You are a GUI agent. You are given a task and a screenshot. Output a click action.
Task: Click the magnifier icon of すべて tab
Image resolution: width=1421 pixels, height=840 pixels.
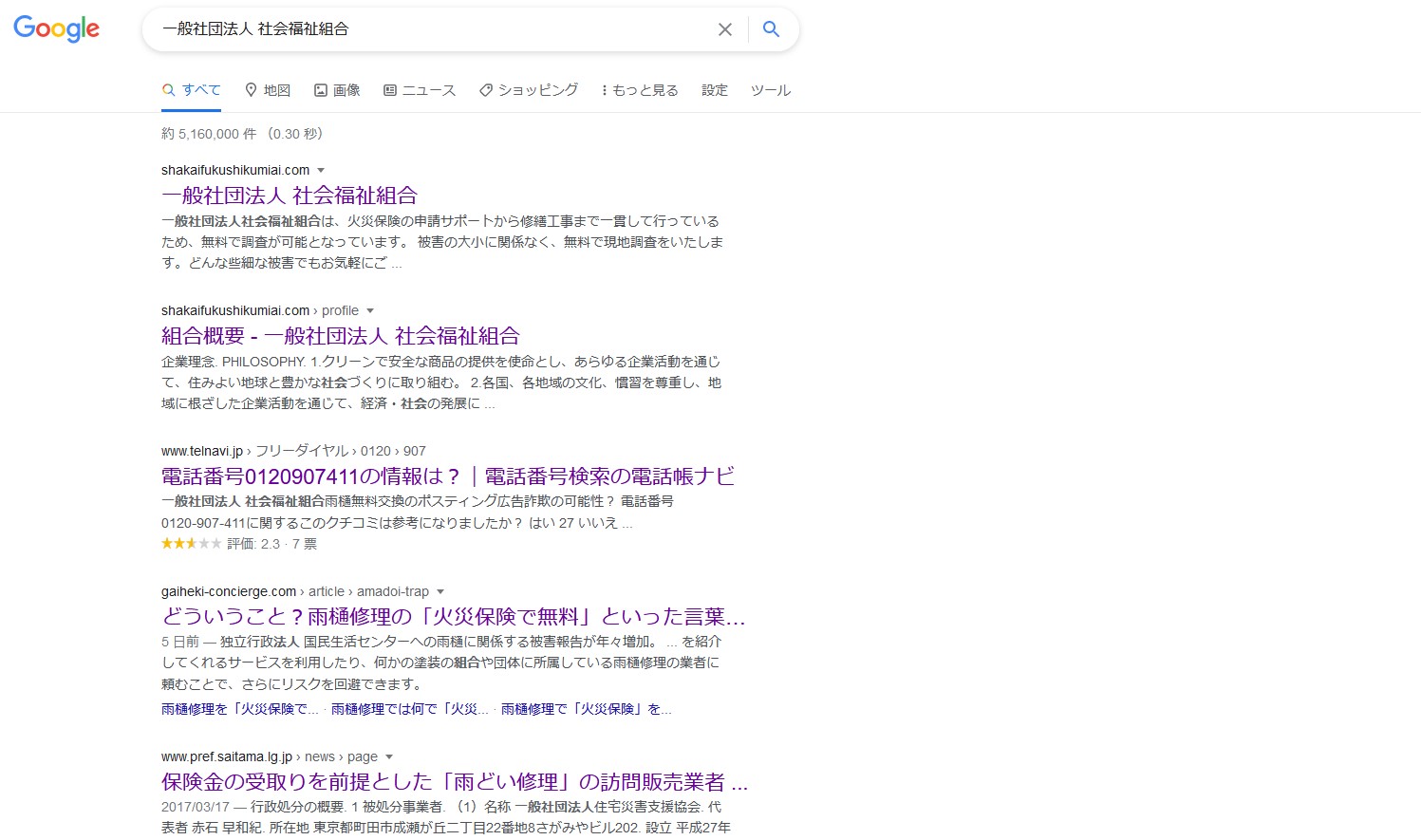click(x=169, y=90)
